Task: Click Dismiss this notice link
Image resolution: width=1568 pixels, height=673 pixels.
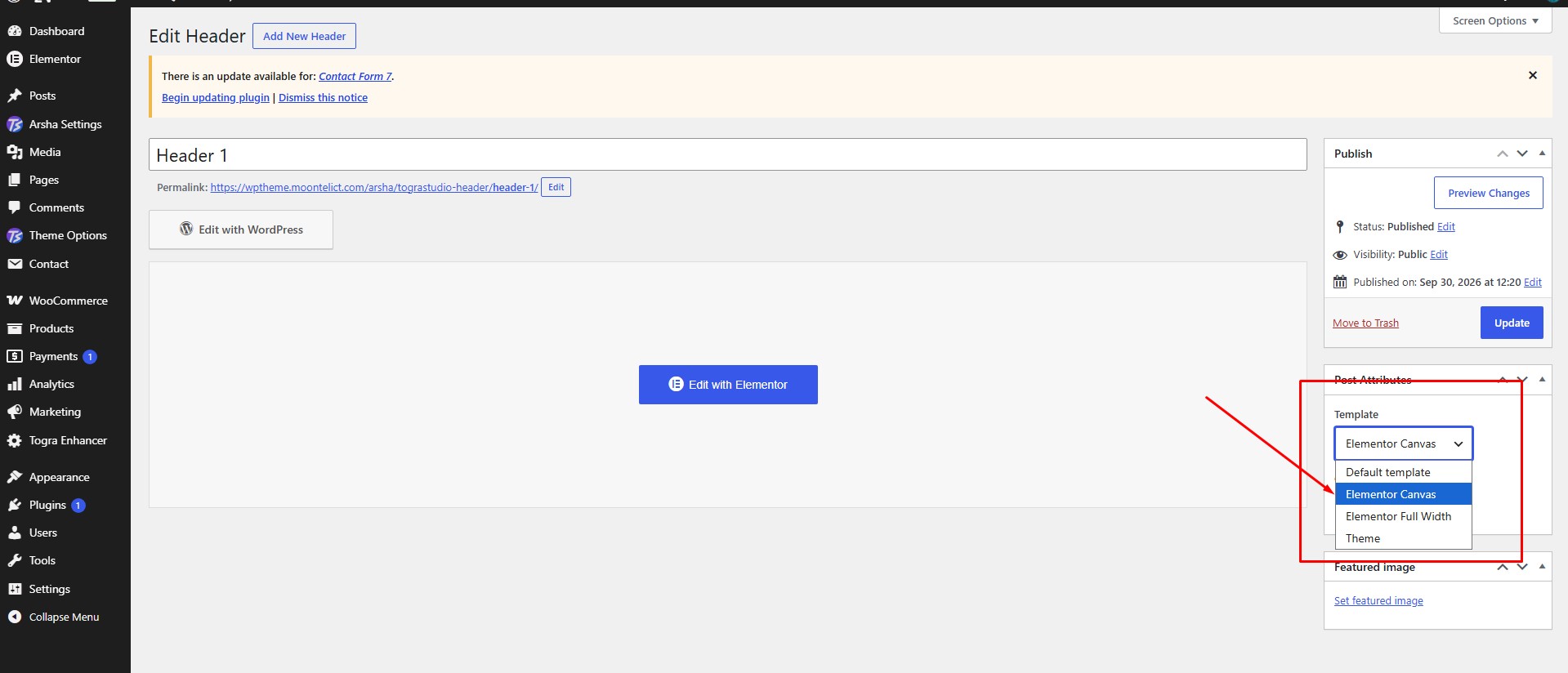Action: (x=323, y=97)
